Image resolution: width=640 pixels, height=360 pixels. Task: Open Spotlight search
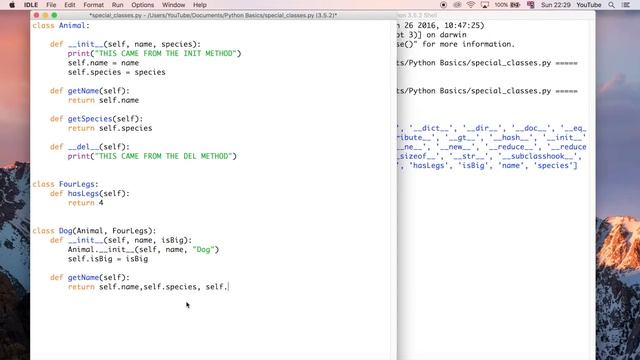(x=611, y=5)
